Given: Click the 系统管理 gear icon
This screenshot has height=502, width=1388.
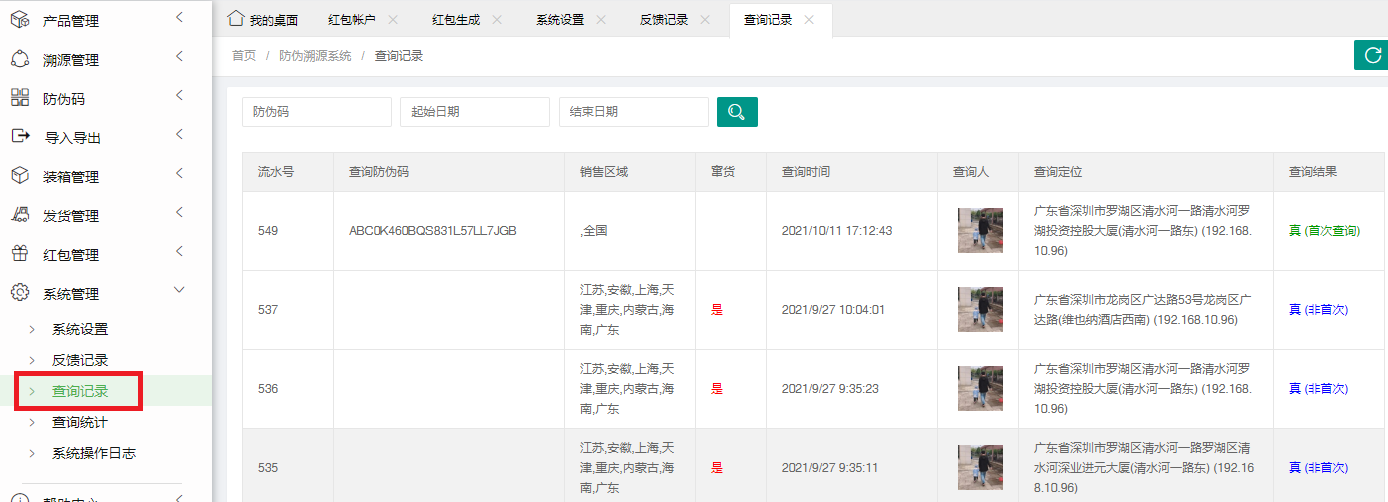Looking at the screenshot, I should click(20, 293).
